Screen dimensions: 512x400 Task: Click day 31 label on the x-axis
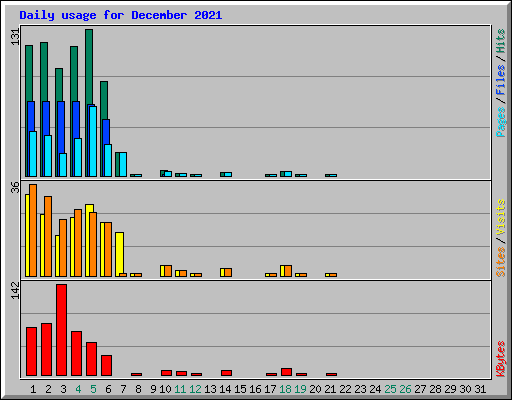tap(480, 389)
